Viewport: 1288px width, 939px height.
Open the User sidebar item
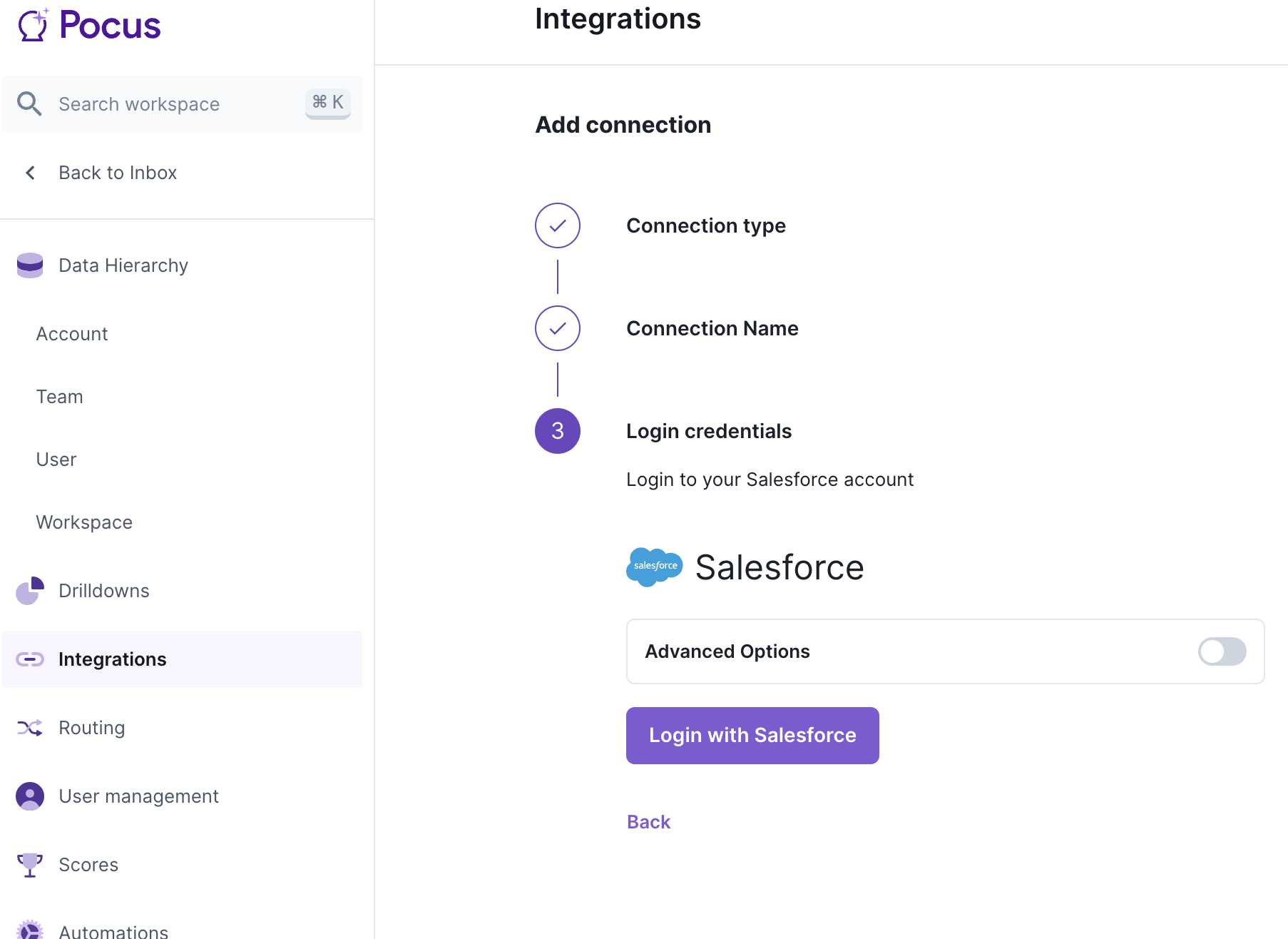56,460
